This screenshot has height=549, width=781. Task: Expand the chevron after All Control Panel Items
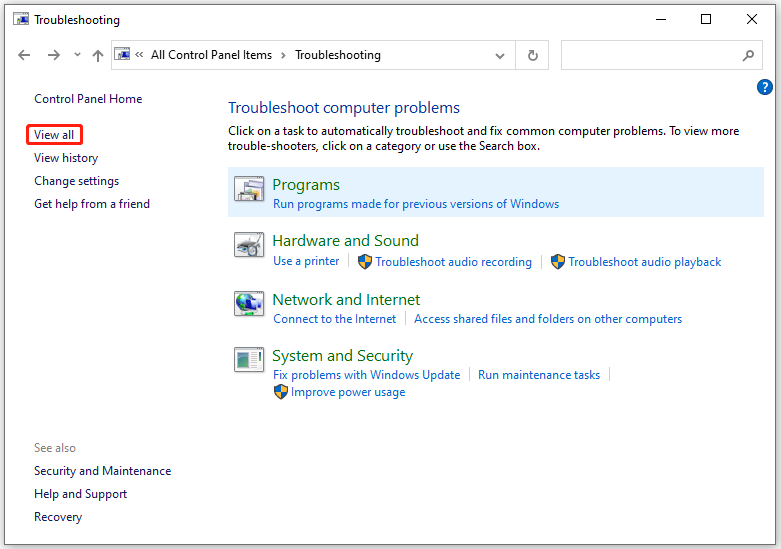click(283, 55)
